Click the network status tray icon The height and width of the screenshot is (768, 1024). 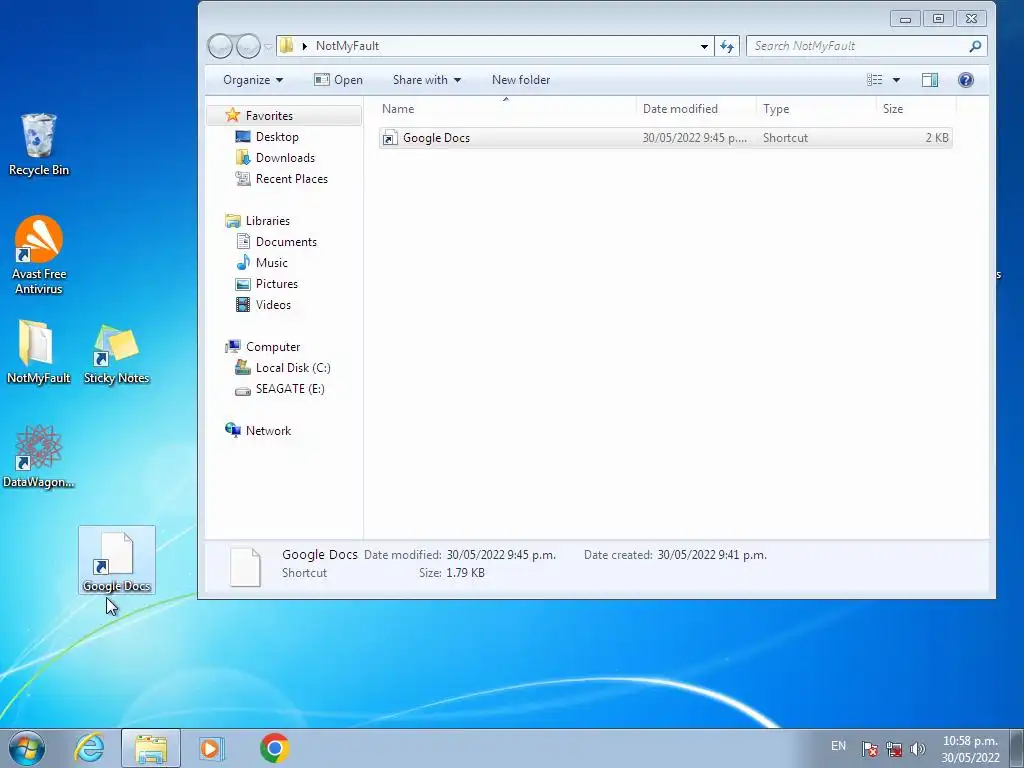click(x=893, y=748)
